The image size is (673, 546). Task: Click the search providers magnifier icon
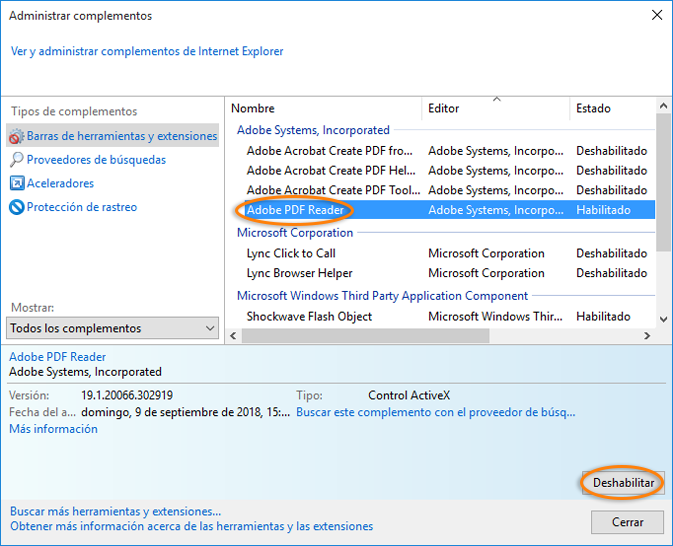click(x=16, y=160)
